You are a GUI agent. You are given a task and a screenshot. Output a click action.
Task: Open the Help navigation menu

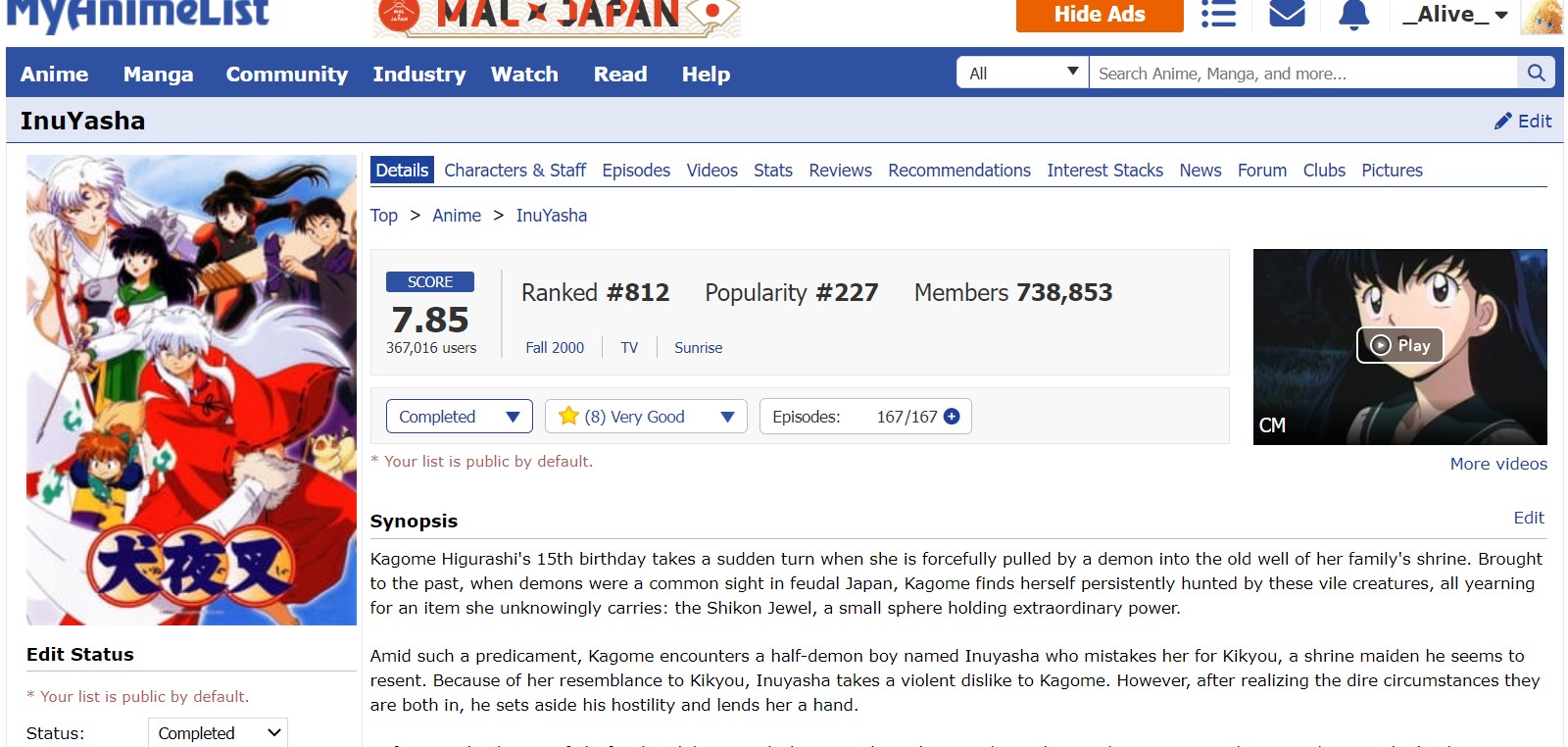coord(706,74)
